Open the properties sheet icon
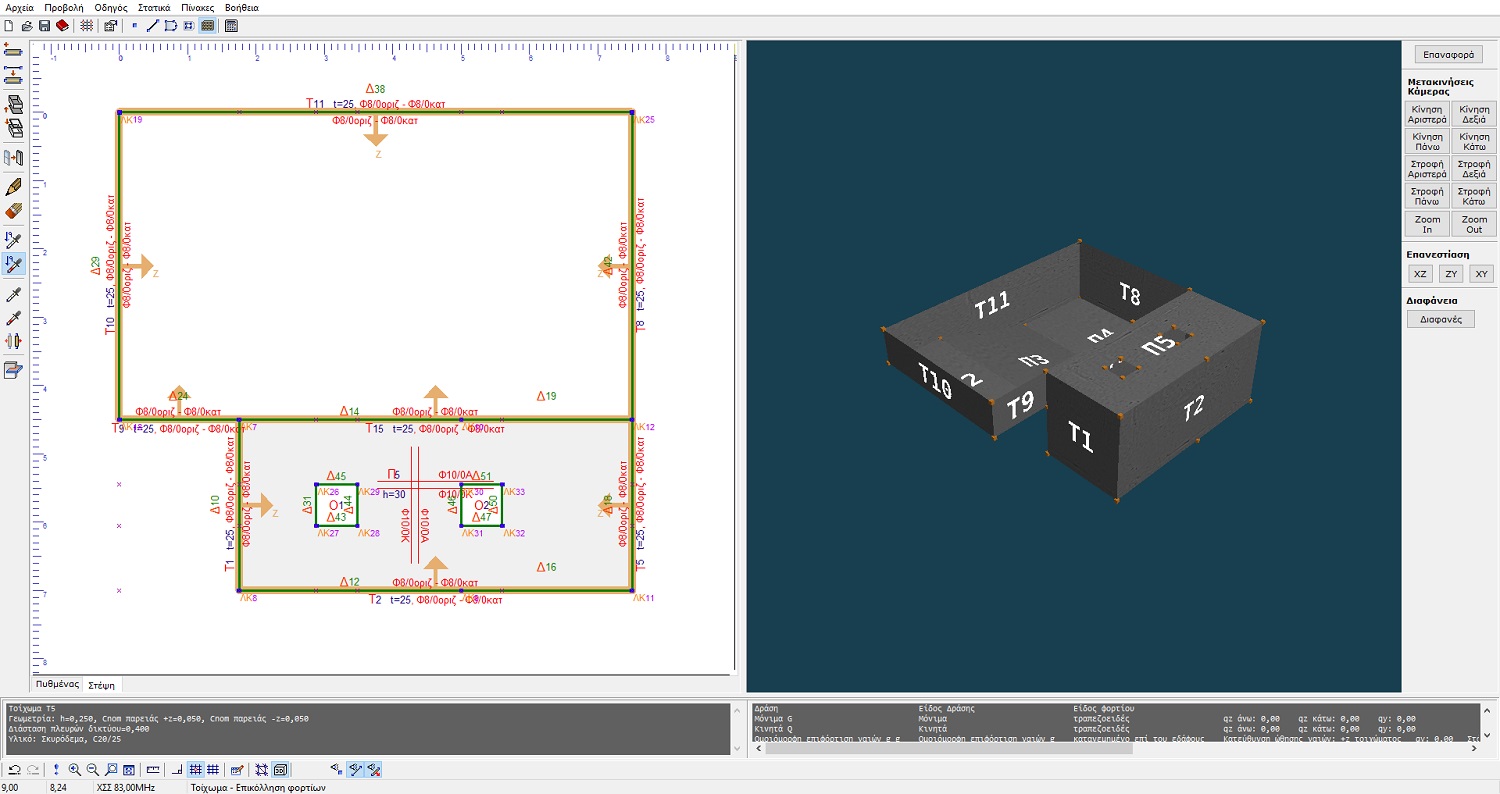This screenshot has width=1500, height=794. (x=111, y=25)
